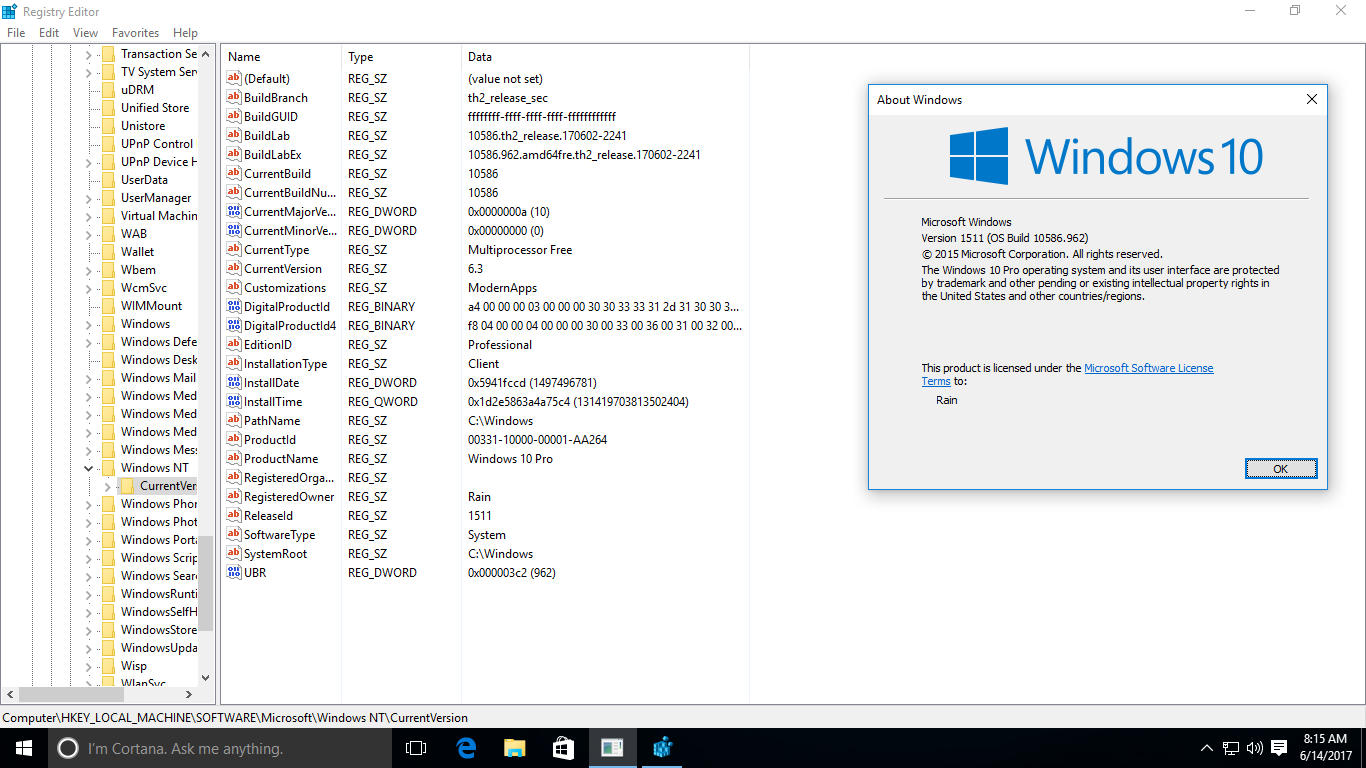Sort values by the Name column header
Screen dimensions: 1366x768
(x=281, y=57)
